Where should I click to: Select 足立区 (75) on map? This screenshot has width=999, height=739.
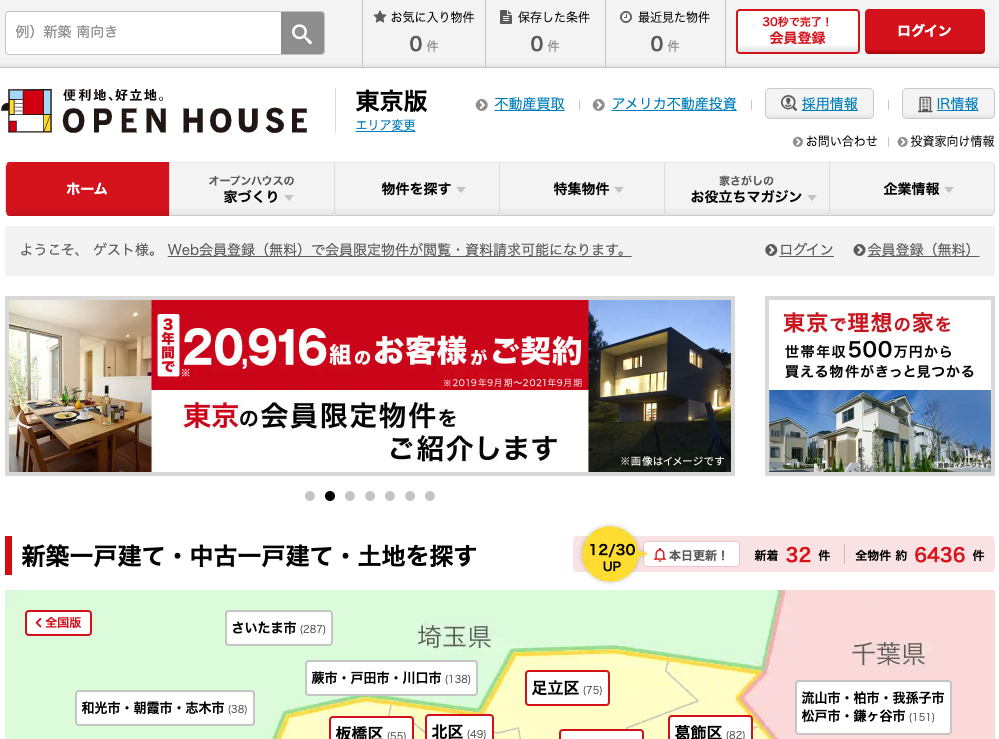(x=567, y=689)
